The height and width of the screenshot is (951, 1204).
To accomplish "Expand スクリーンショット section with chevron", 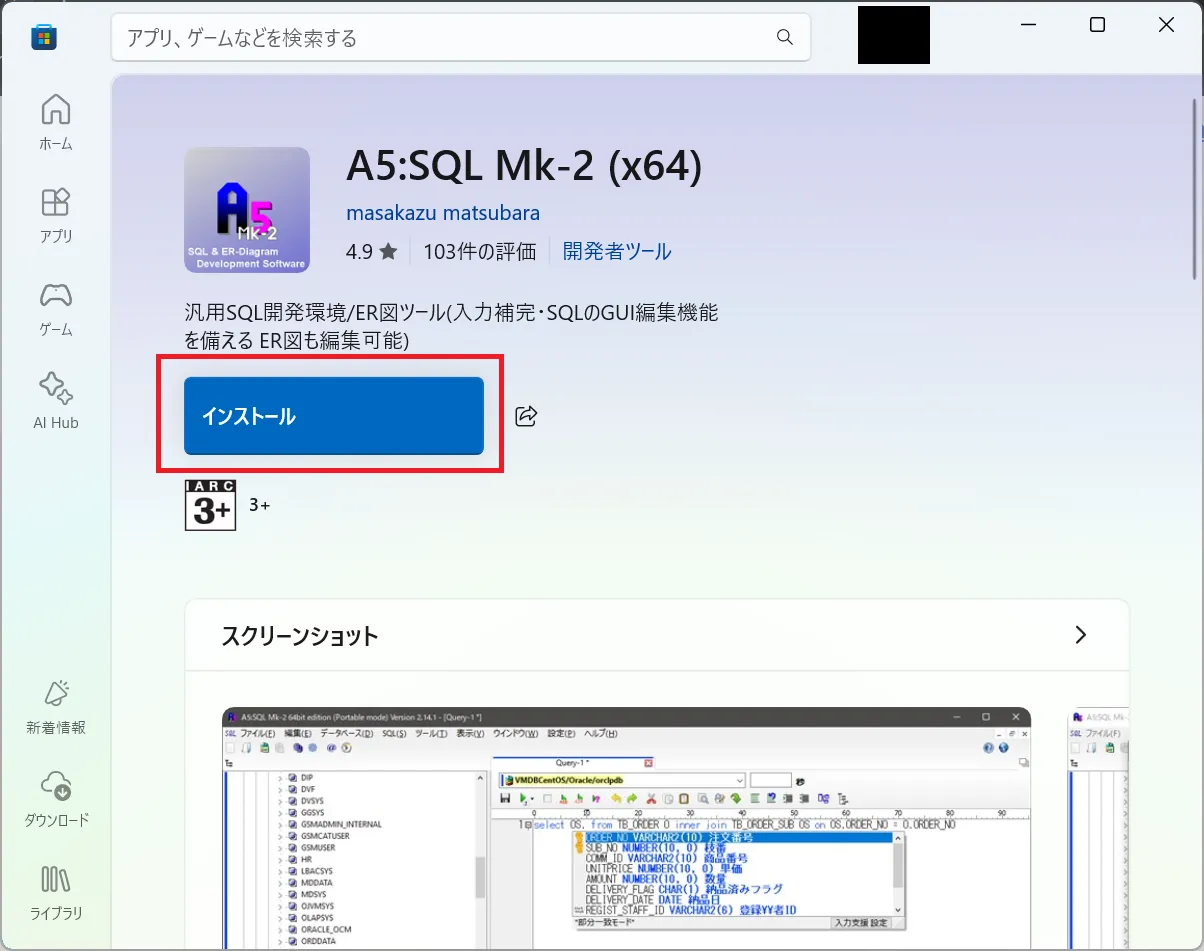I will click(x=1080, y=635).
